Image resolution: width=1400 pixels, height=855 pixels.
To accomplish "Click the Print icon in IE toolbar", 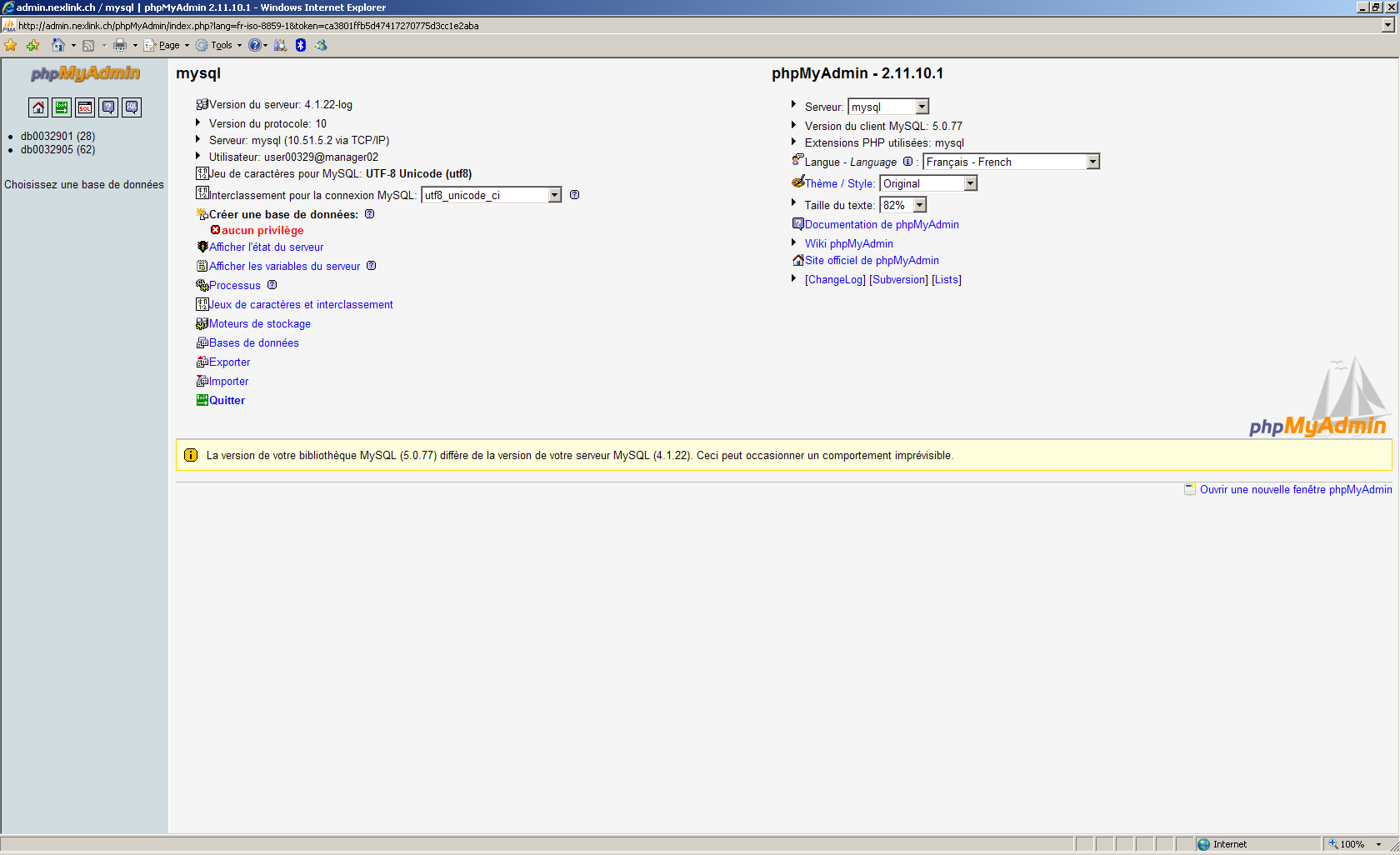I will 120,45.
